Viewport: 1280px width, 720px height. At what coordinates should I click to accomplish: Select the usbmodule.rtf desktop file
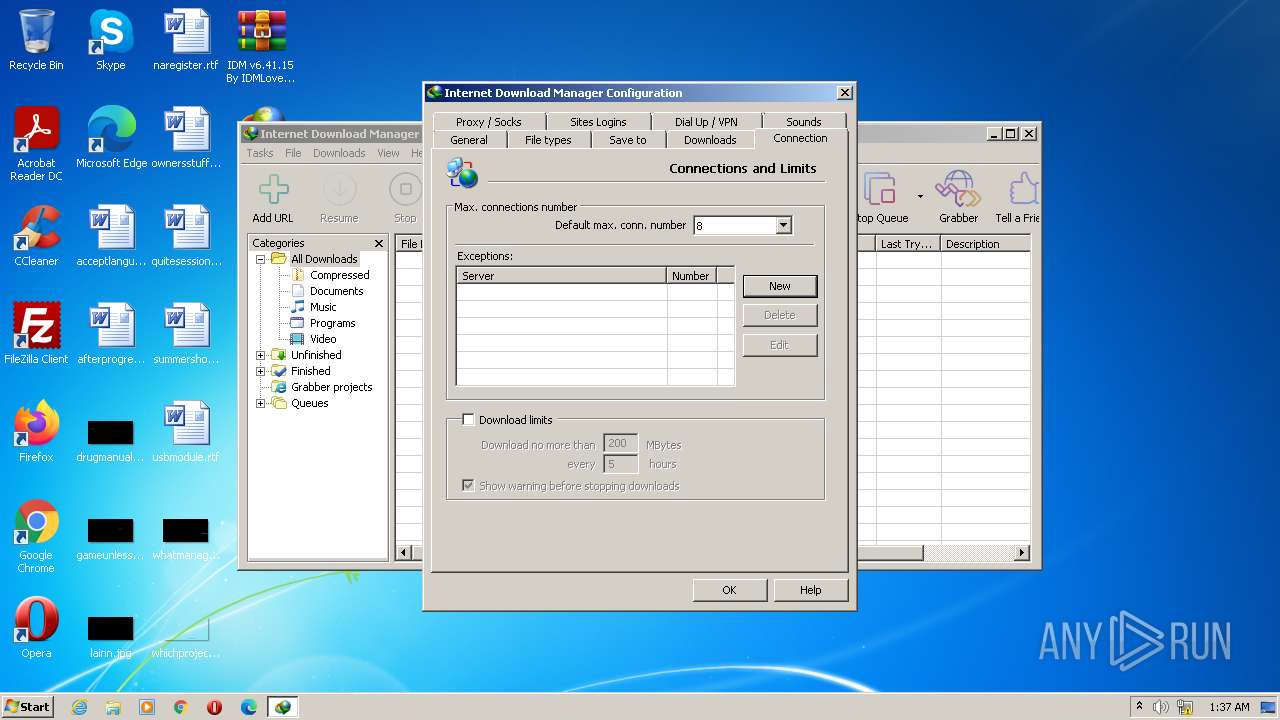186,432
